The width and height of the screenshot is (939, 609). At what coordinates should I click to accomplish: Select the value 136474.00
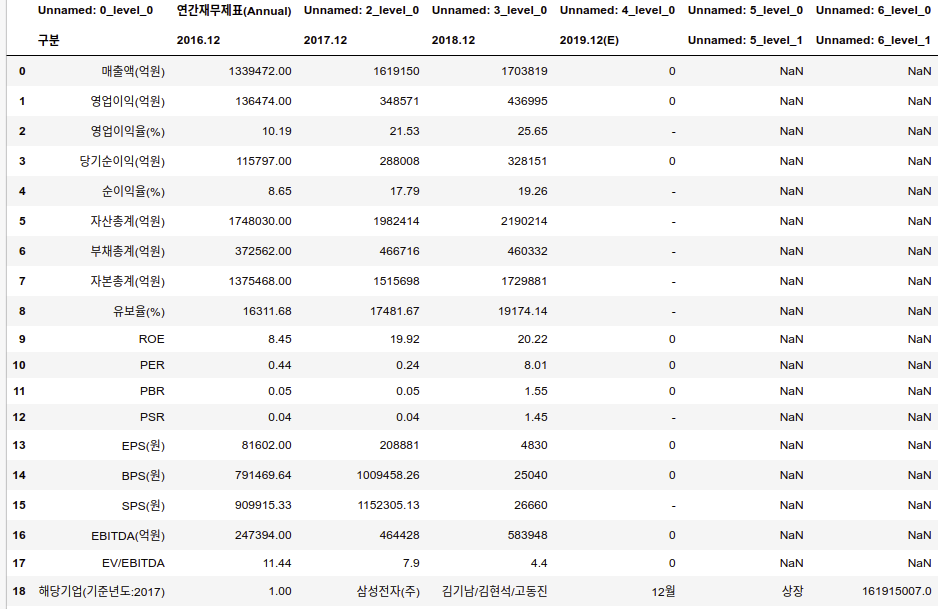click(263, 101)
